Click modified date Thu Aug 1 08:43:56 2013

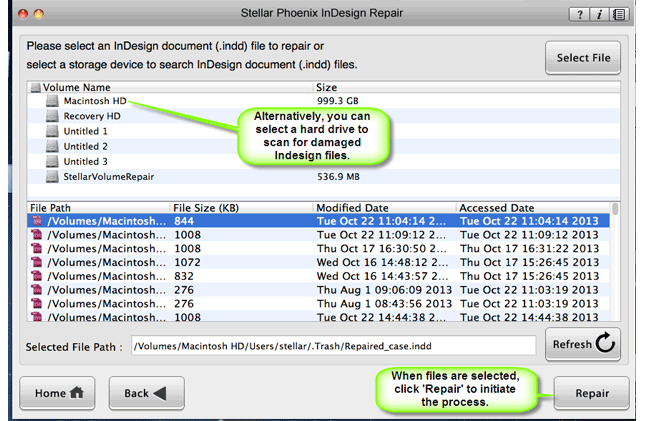point(384,304)
